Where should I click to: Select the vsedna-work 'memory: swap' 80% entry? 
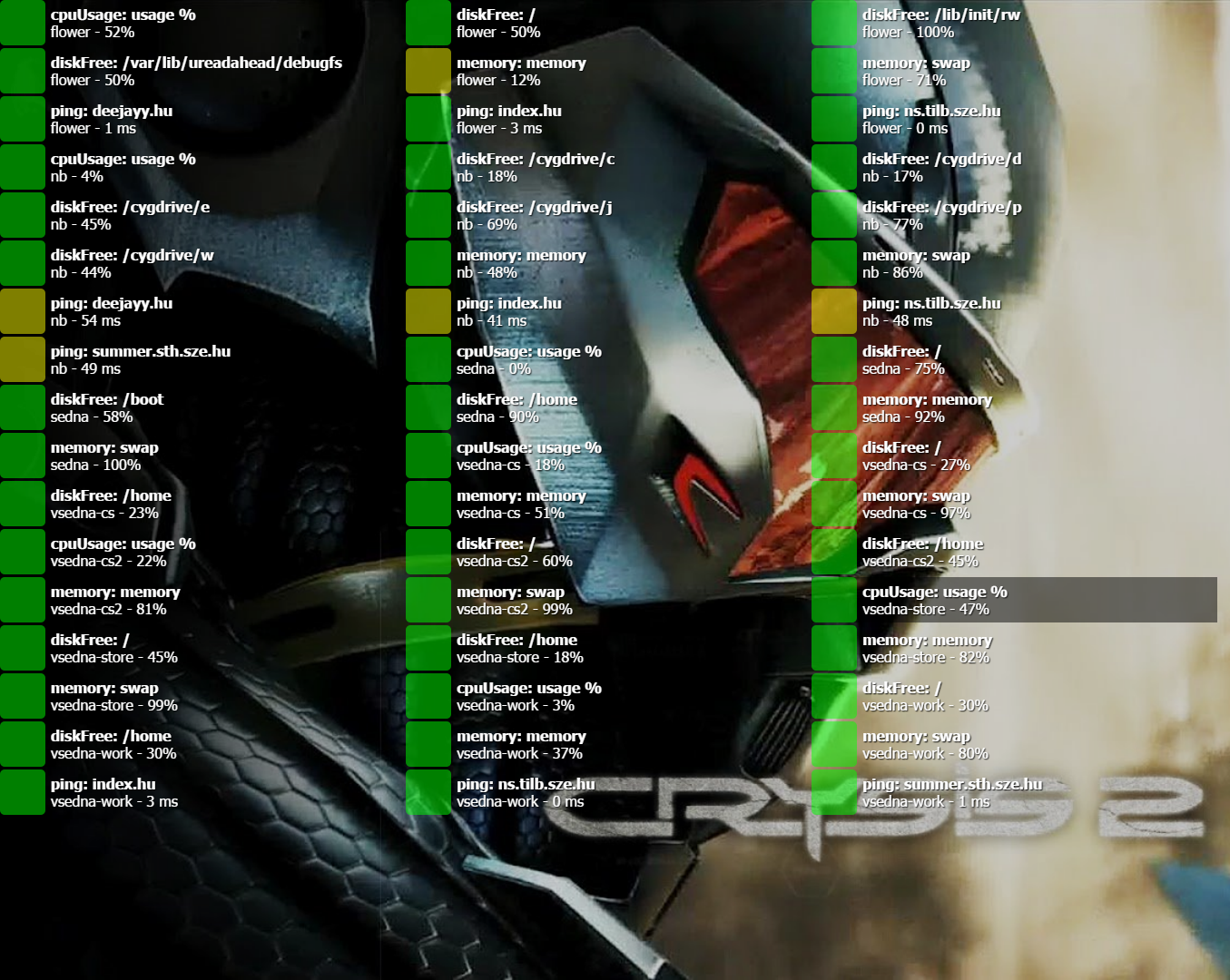[1014, 744]
